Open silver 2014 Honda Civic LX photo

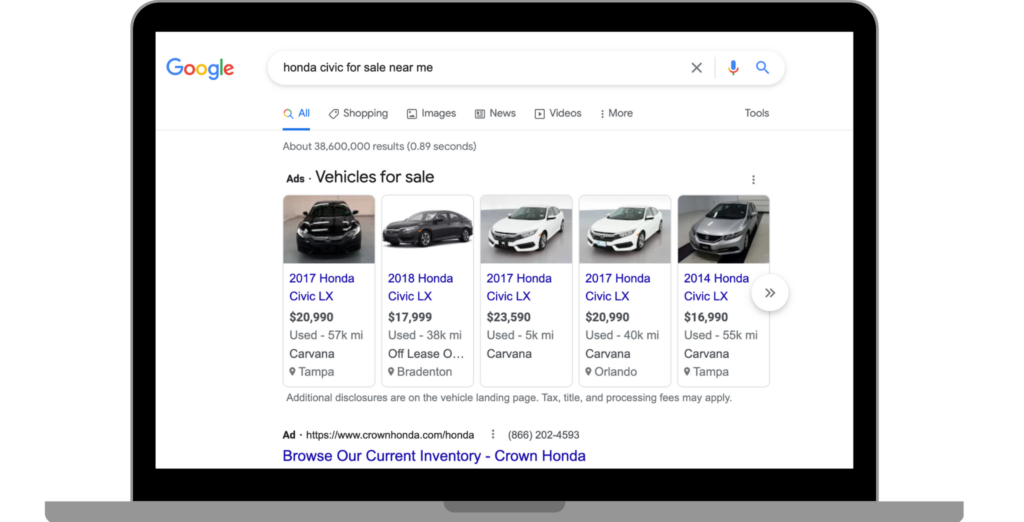click(x=724, y=229)
